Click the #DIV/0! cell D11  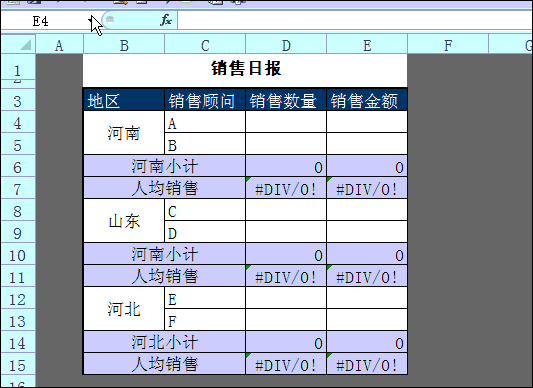(286, 276)
